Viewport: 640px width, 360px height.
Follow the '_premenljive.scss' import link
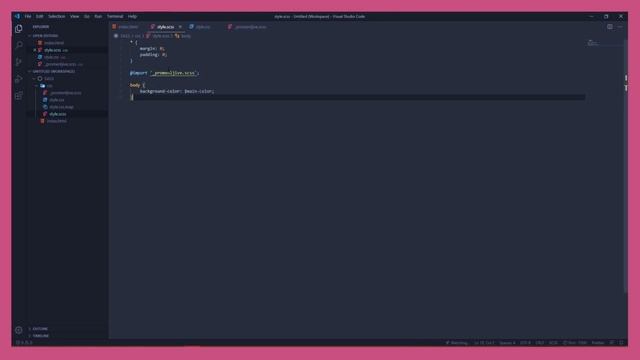[173, 73]
